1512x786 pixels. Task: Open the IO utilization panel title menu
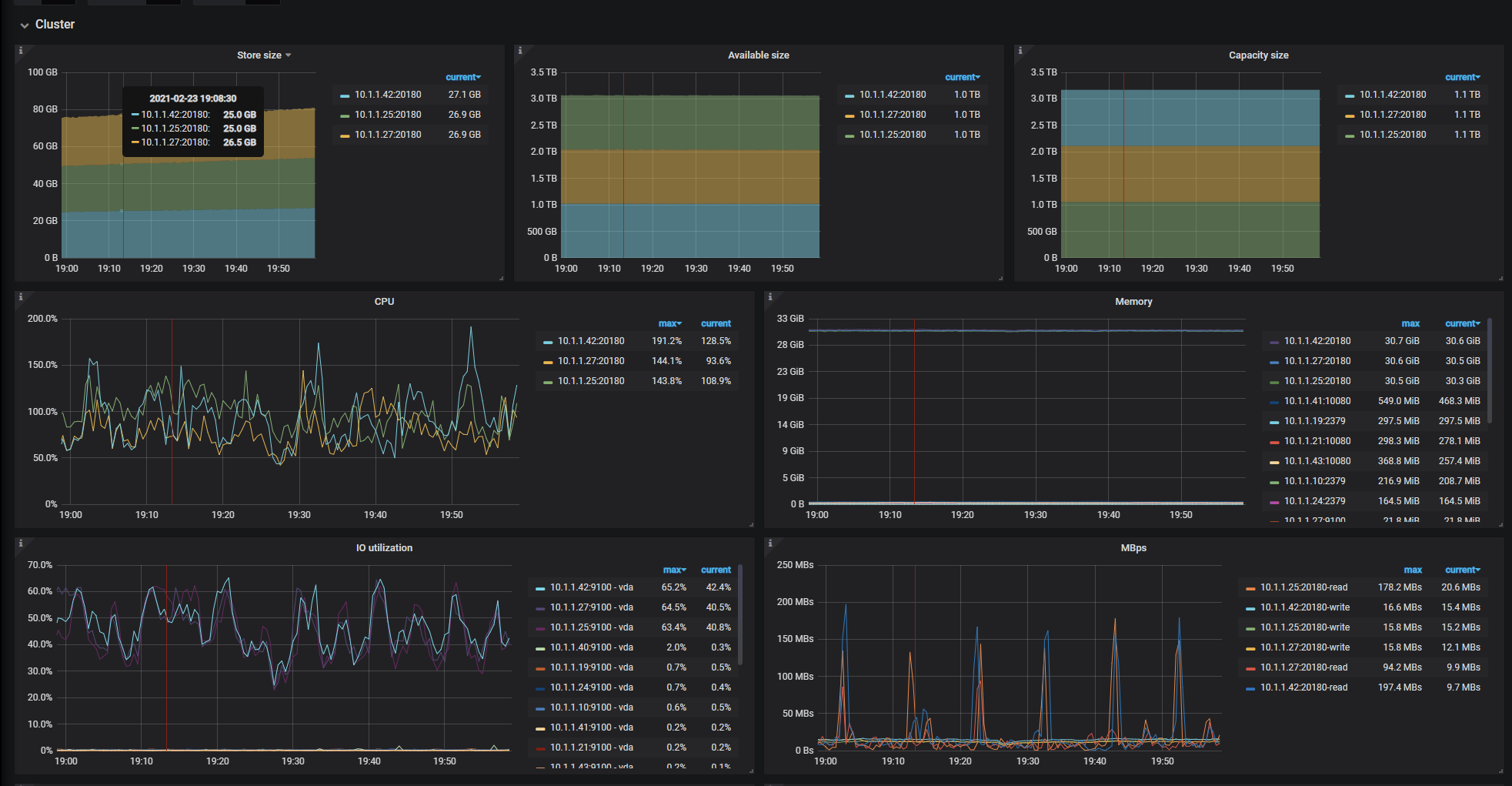pyautogui.click(x=384, y=548)
